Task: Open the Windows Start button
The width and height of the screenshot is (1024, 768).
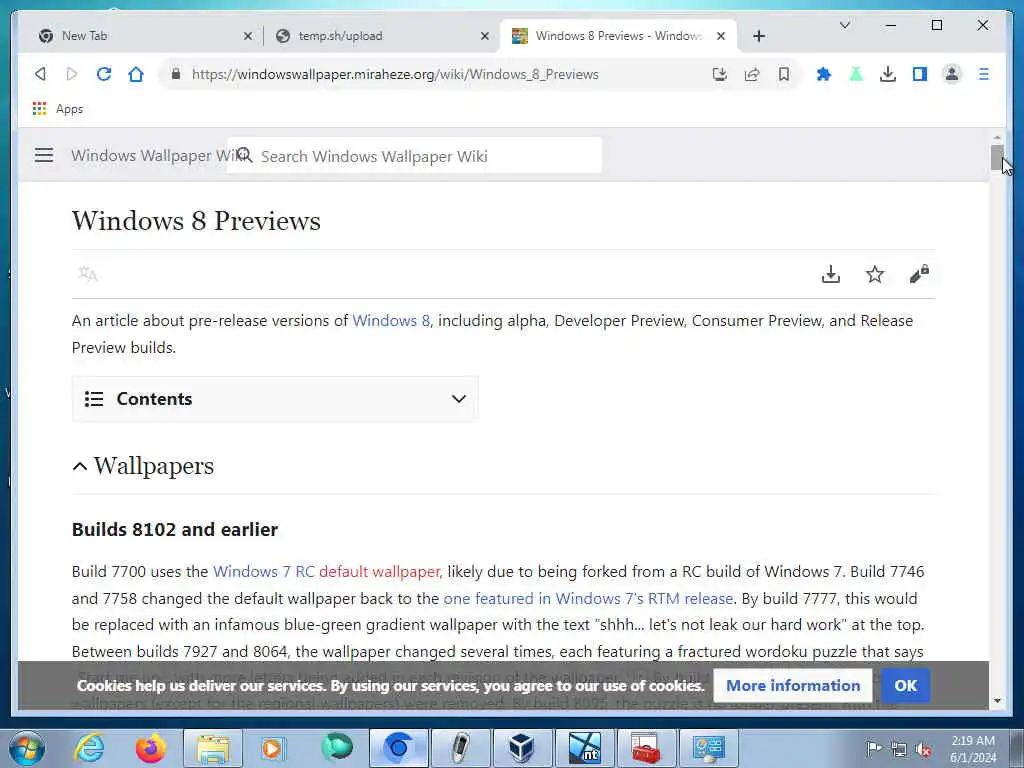Action: click(x=27, y=748)
